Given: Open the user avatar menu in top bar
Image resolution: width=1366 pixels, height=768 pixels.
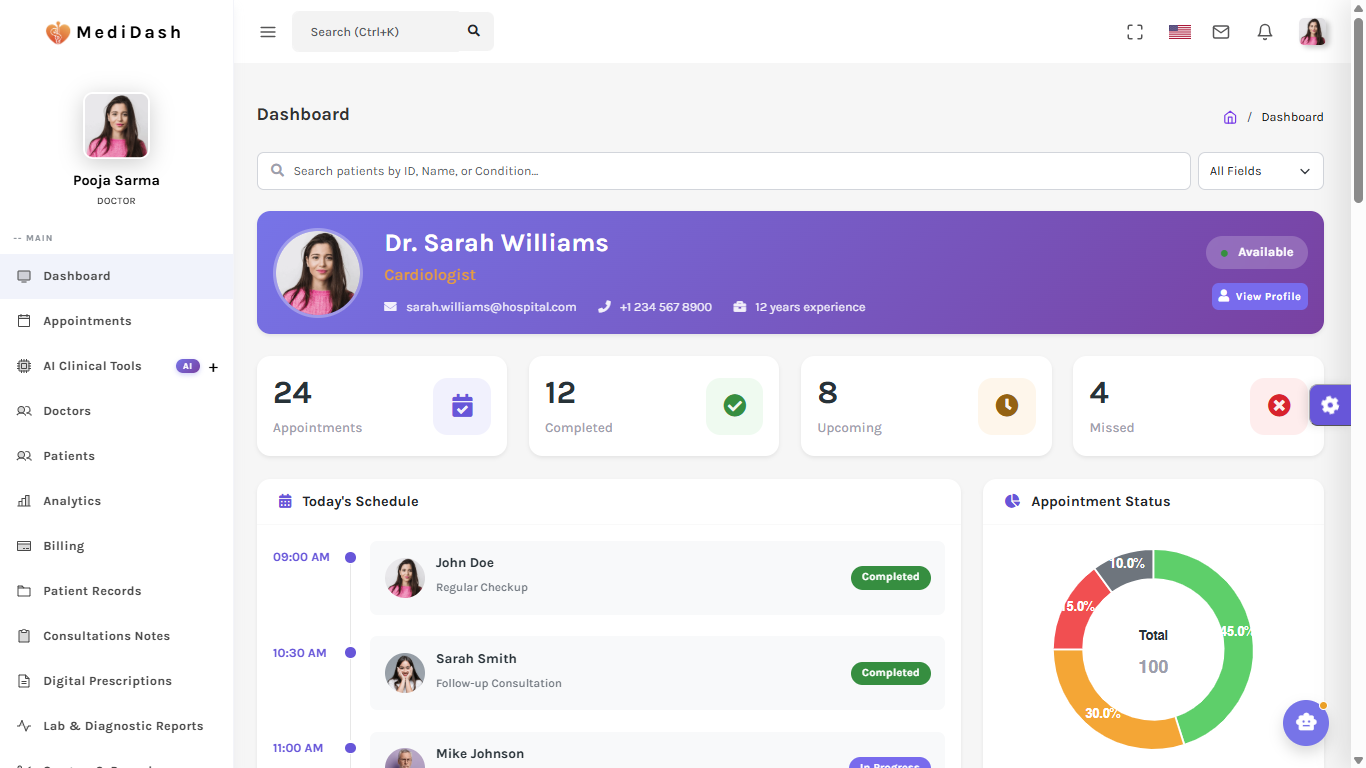Looking at the screenshot, I should pos(1314,32).
